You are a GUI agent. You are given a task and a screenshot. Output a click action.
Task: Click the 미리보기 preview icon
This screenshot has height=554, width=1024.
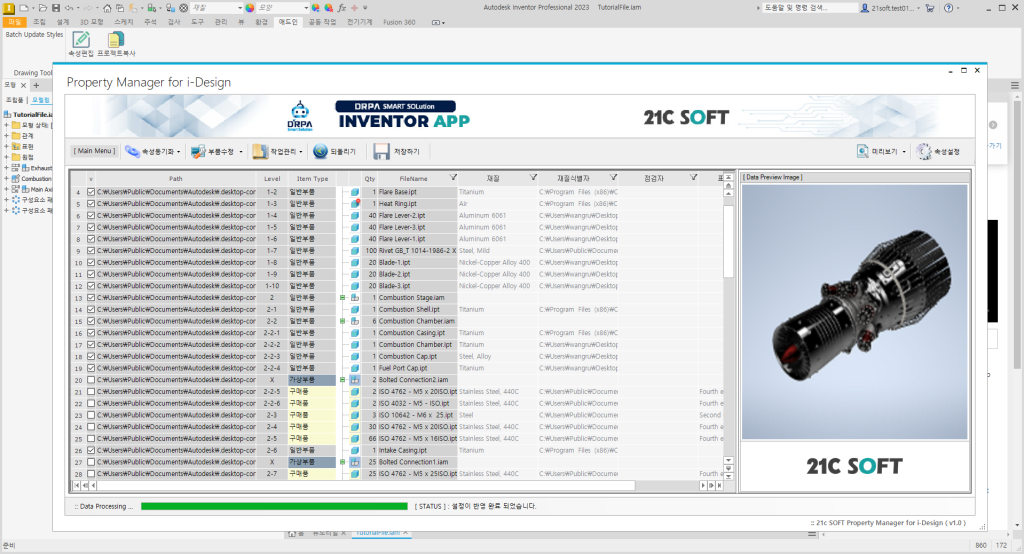tap(863, 152)
